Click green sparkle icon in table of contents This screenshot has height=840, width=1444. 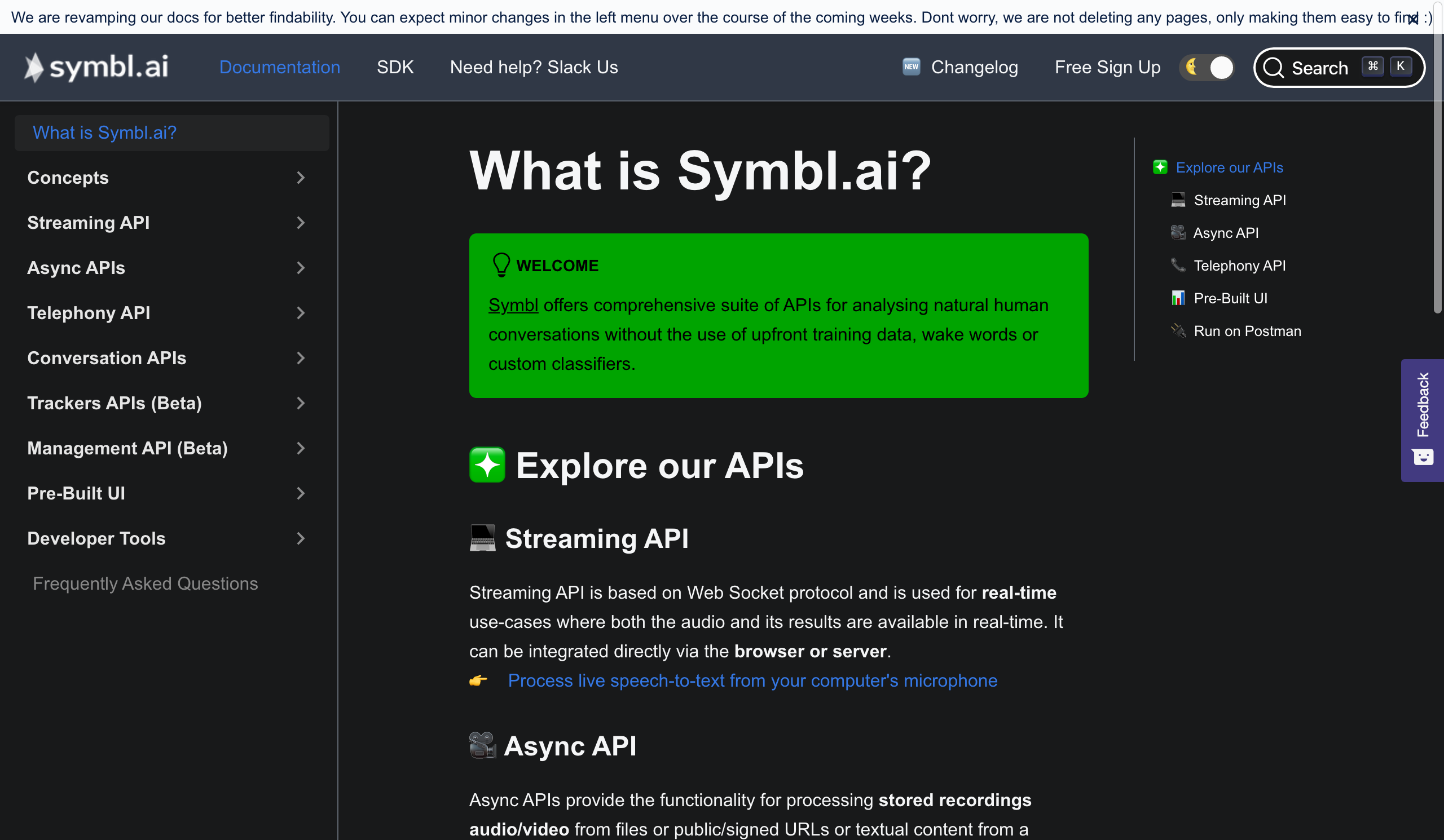(1160, 167)
